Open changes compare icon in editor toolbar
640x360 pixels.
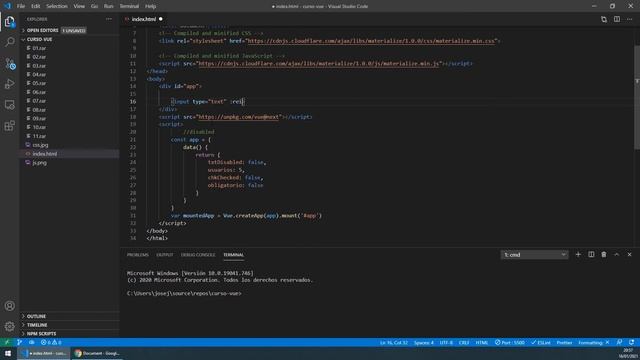click(x=604, y=19)
